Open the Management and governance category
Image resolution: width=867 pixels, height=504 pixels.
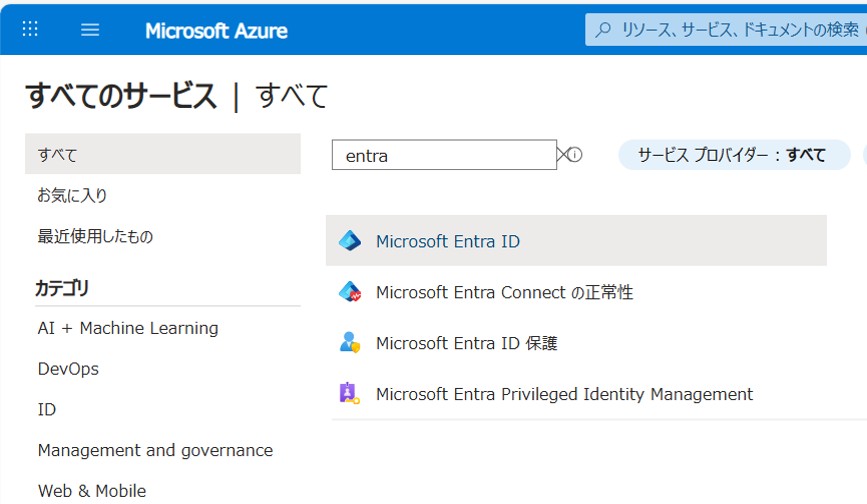pyautogui.click(x=155, y=450)
